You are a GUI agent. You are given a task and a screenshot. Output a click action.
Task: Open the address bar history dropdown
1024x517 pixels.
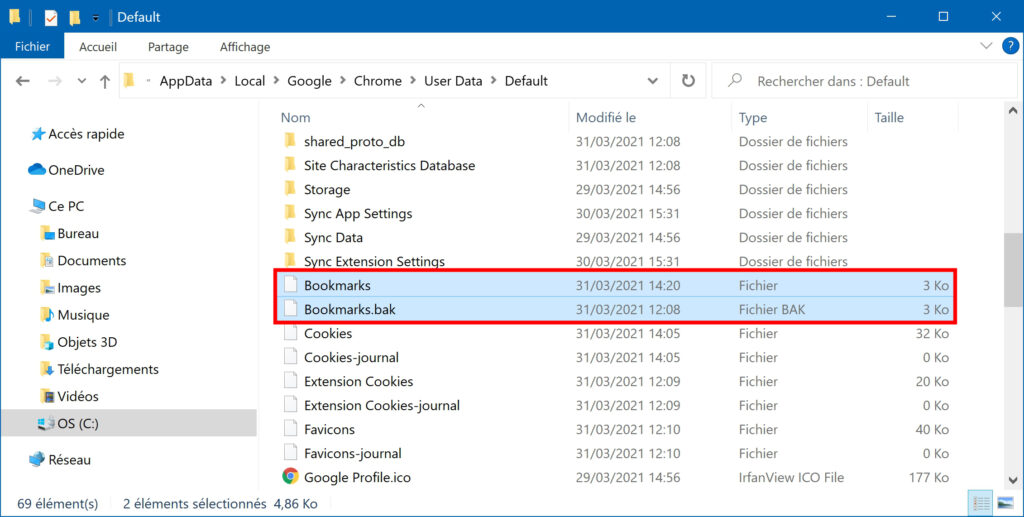click(x=652, y=81)
